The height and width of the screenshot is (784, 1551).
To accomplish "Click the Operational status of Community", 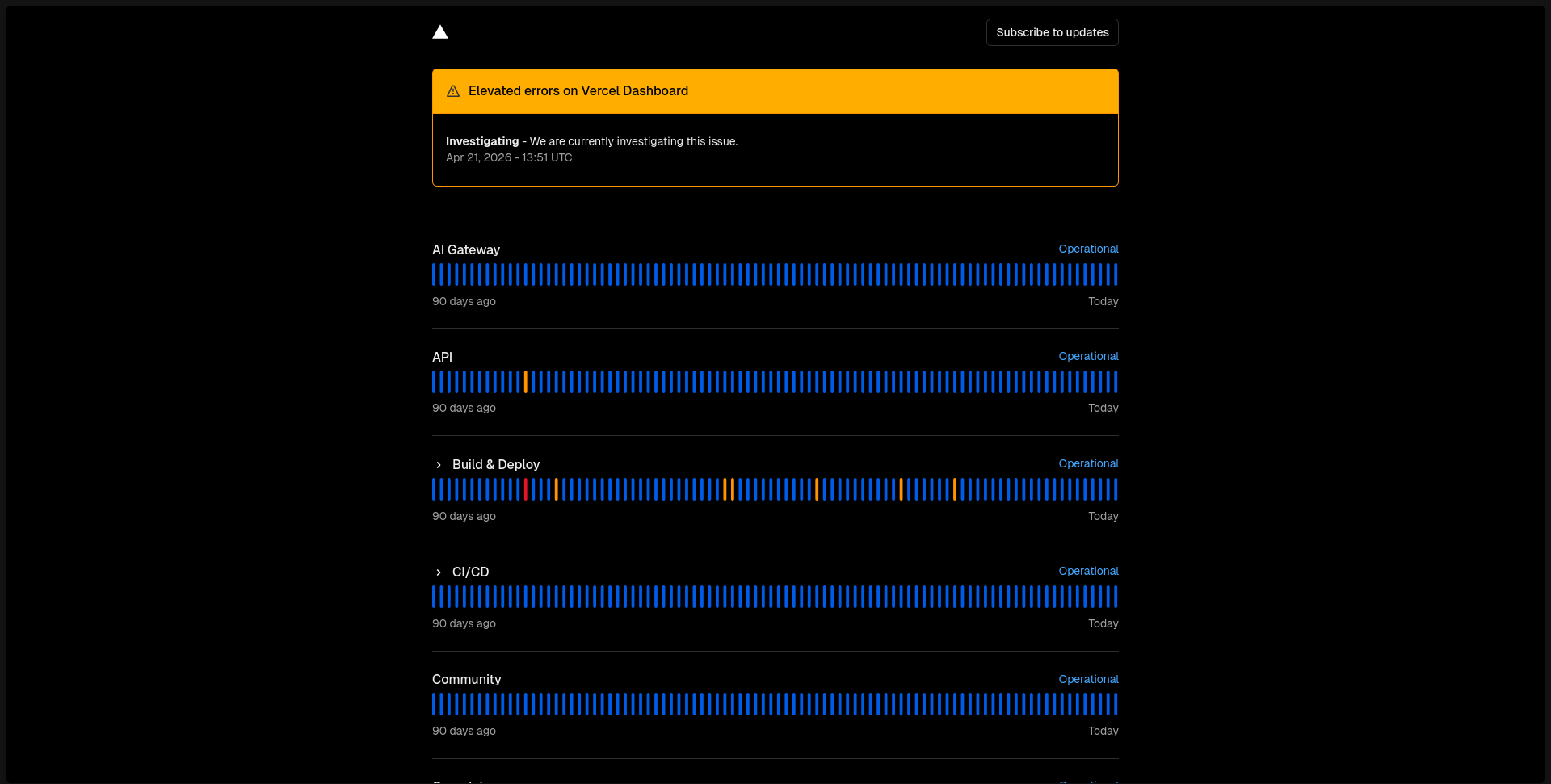I will coord(1089,679).
